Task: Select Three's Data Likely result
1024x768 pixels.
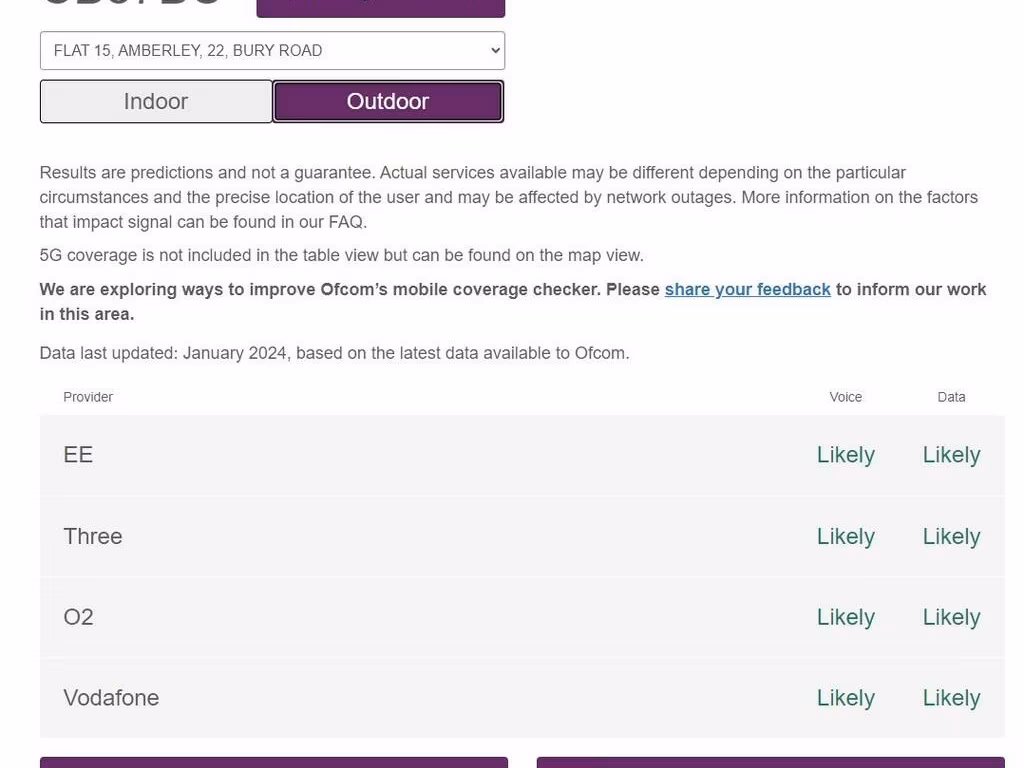Action: pos(951,536)
